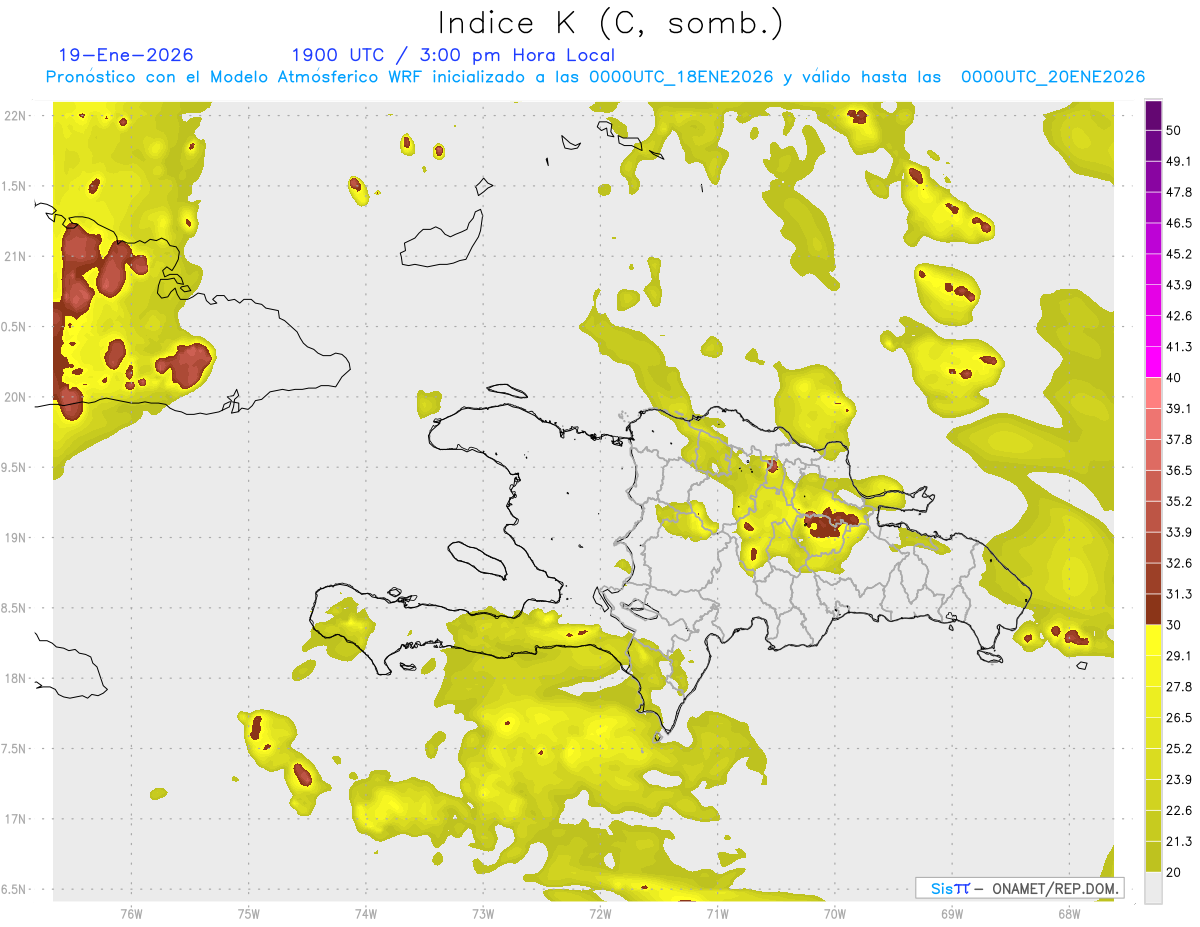Screen dimensions: 1200x927
Task: Pick the dark brown swatch between 30 and 31.3
Action: point(1153,609)
